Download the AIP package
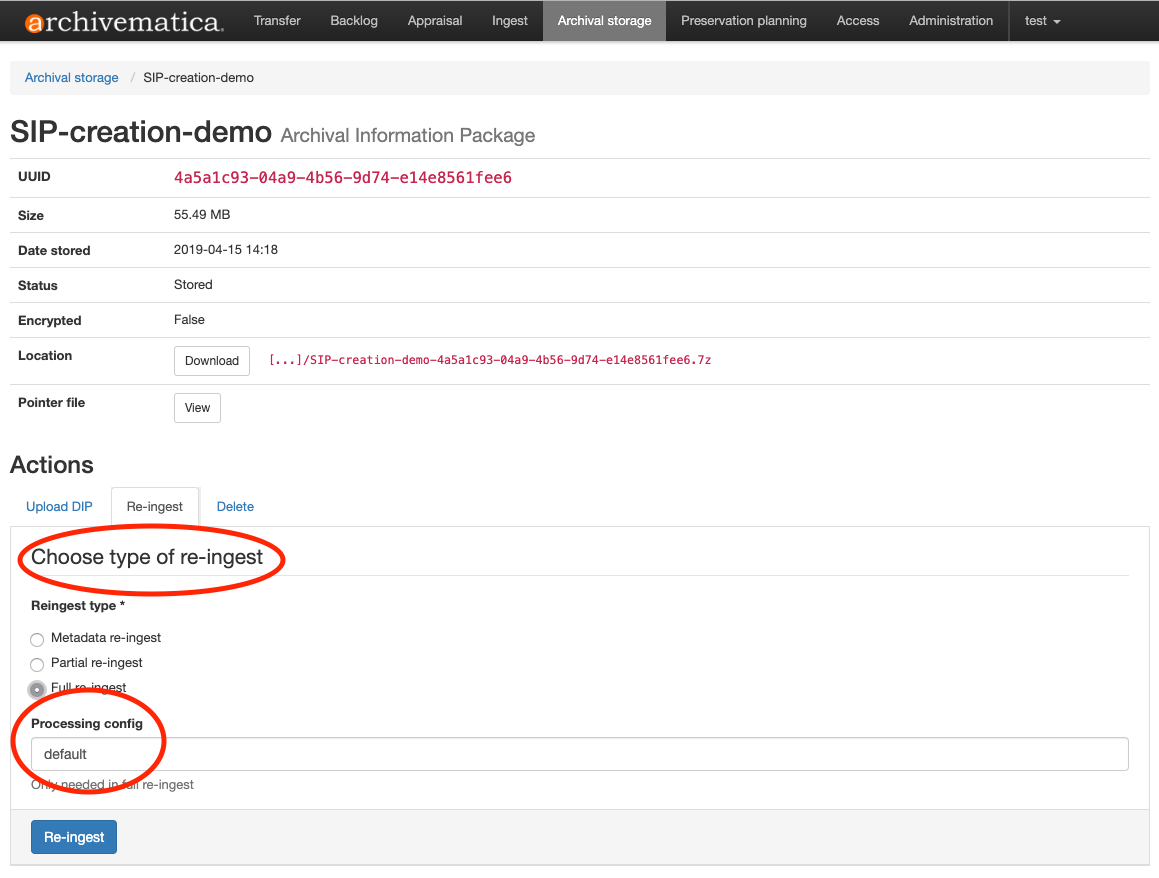 212,361
